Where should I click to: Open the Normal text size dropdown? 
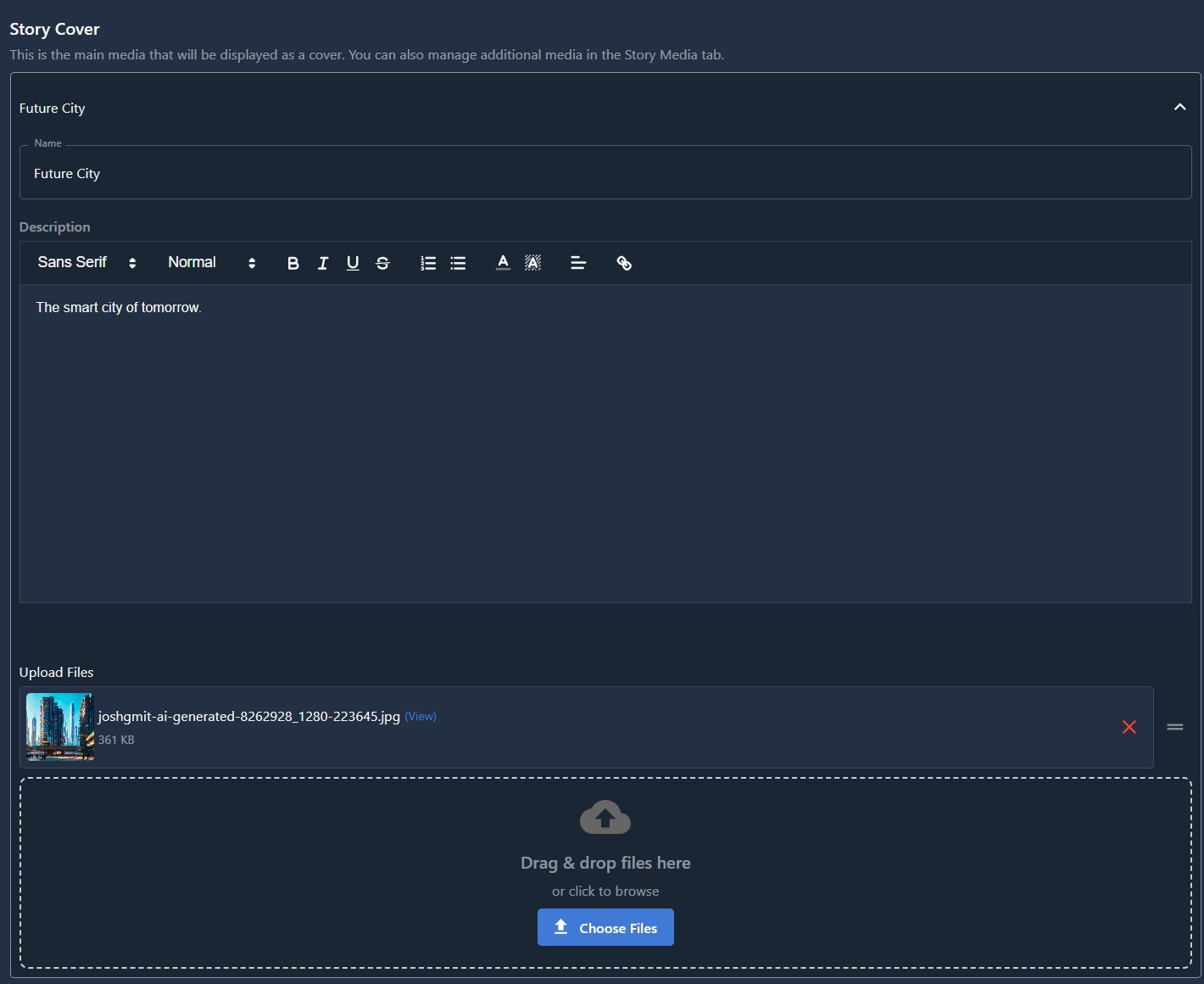211,263
